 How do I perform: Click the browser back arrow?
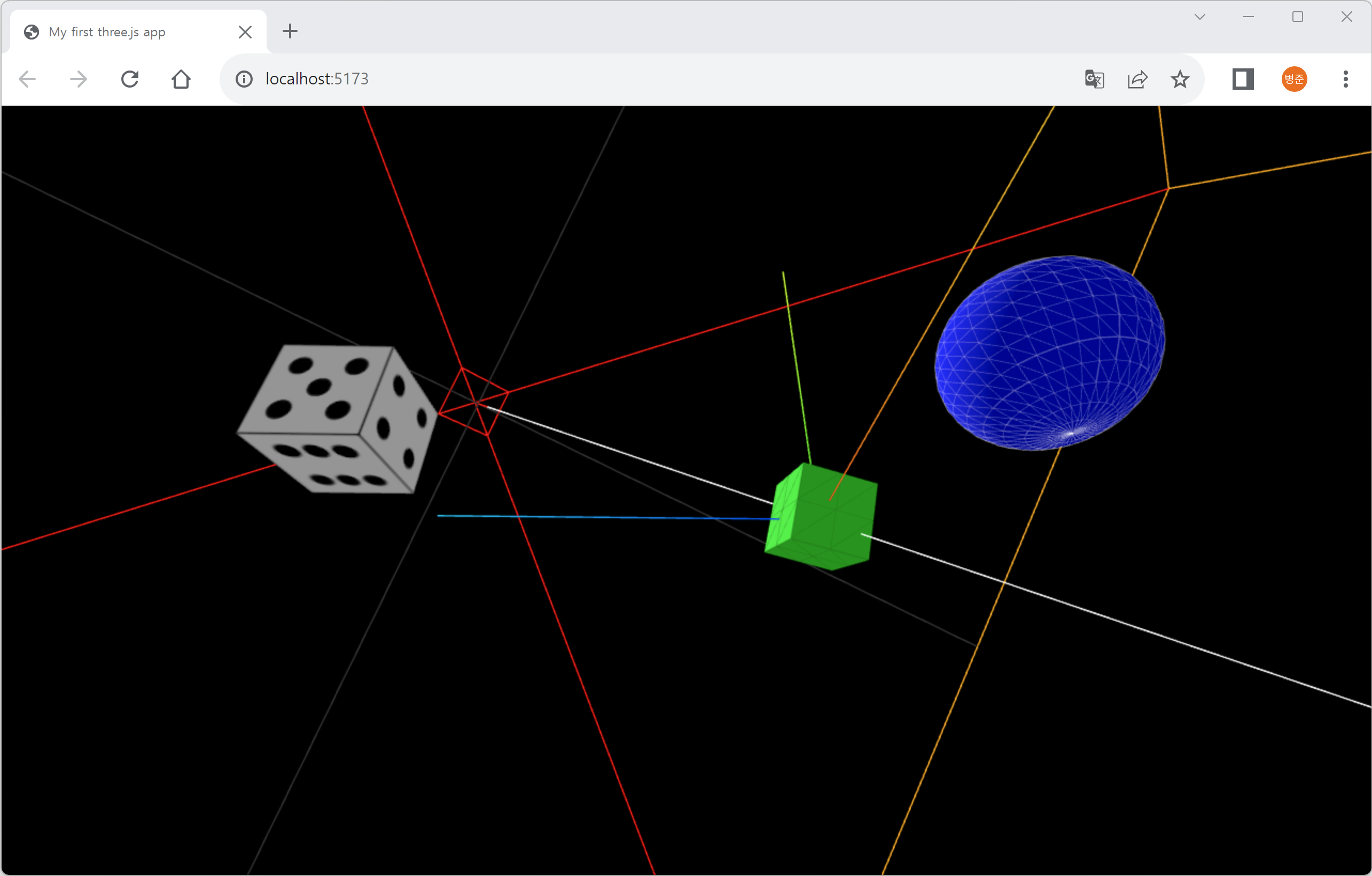(x=27, y=79)
